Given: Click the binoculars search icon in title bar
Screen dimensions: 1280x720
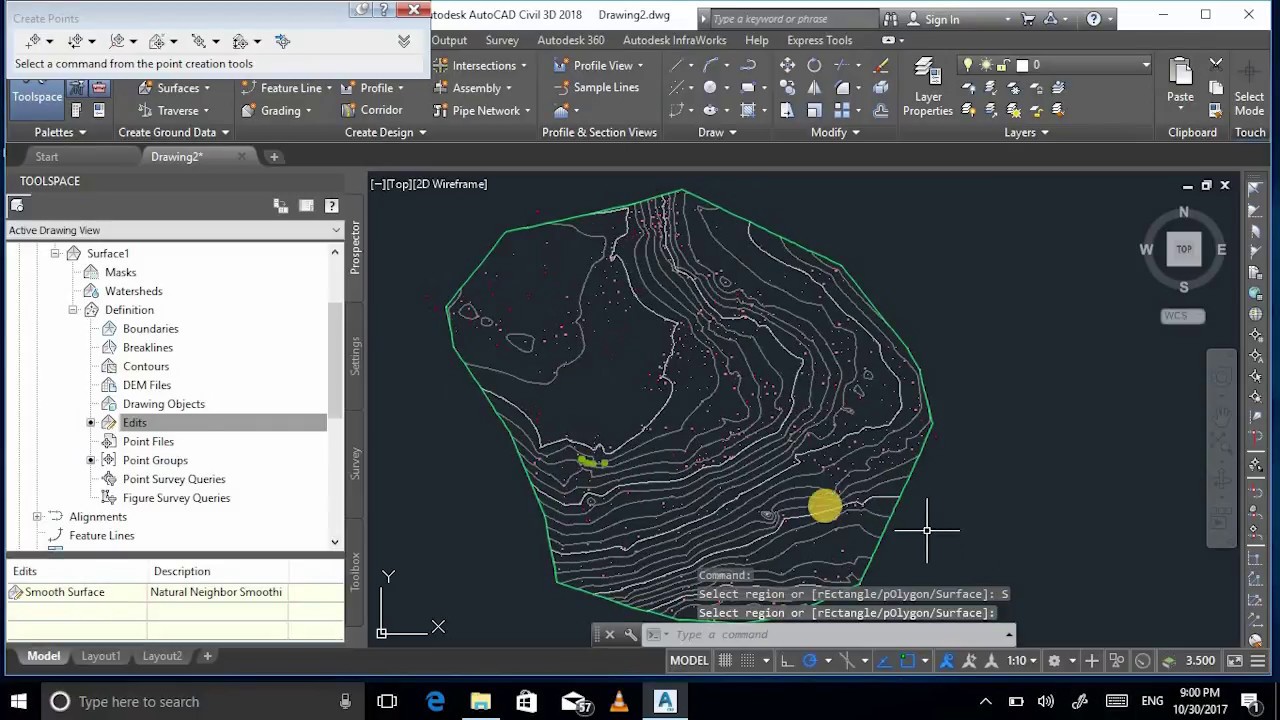Looking at the screenshot, I should pos(889,18).
